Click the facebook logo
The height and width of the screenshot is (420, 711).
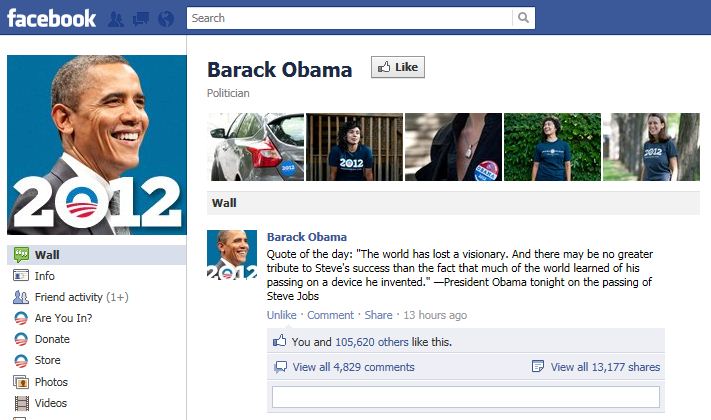pos(51,19)
